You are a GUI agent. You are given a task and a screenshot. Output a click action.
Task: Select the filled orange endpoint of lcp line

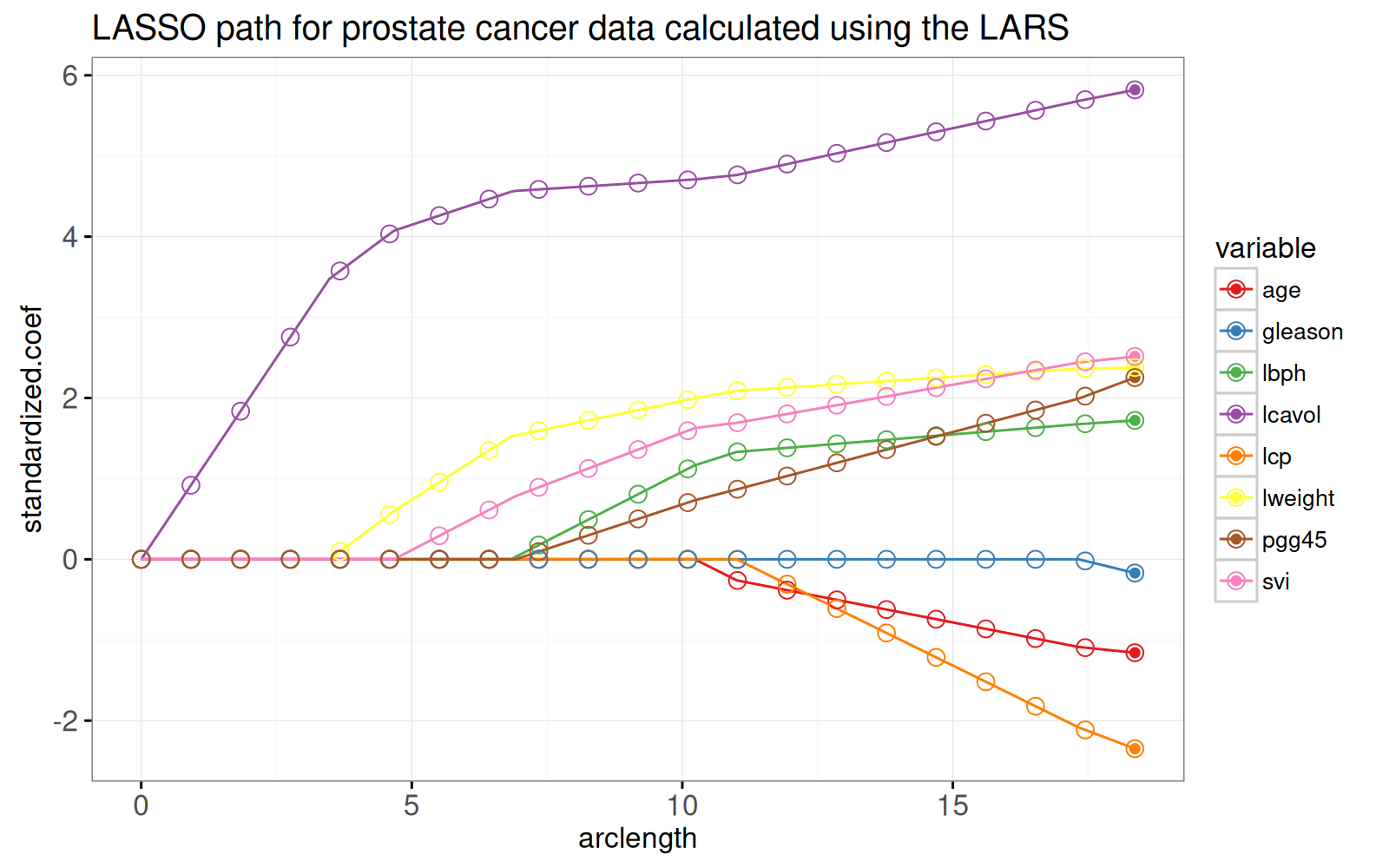(1134, 748)
